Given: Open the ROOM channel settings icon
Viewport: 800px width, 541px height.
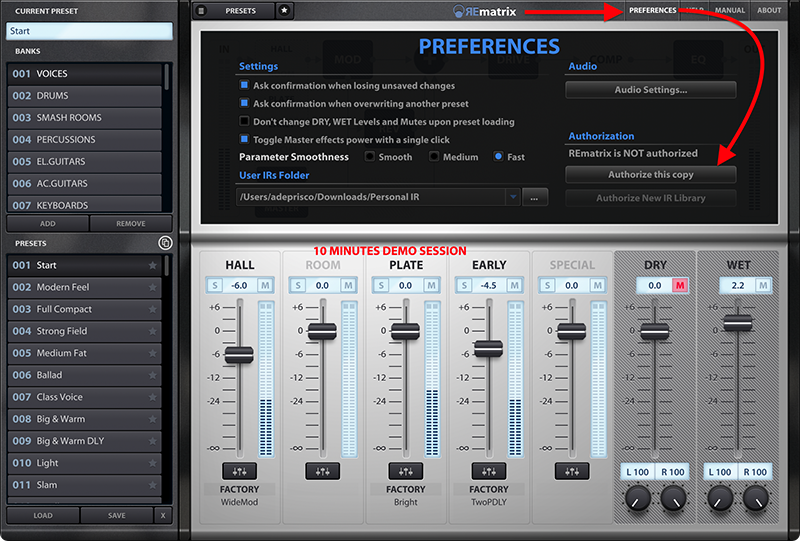Looking at the screenshot, I should click(322, 471).
